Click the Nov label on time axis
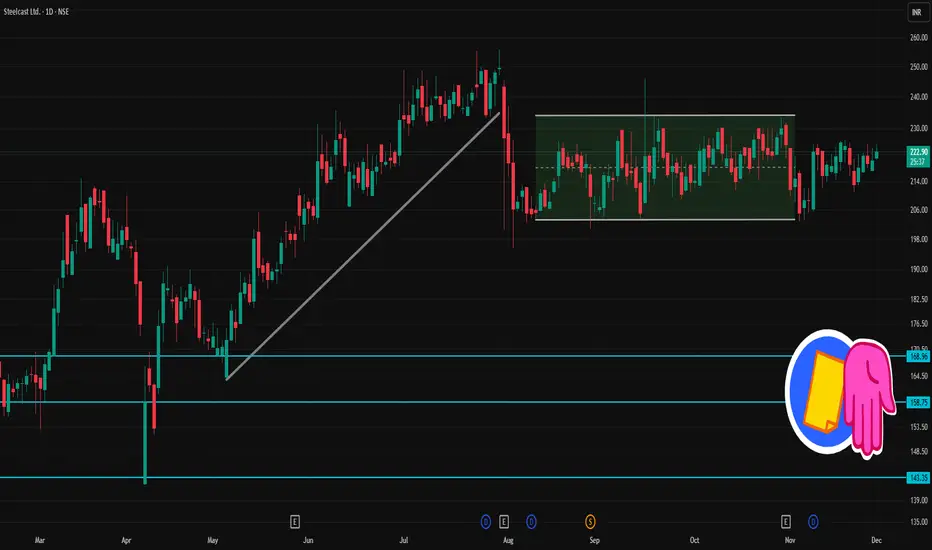Image resolution: width=932 pixels, height=550 pixels. coord(790,540)
